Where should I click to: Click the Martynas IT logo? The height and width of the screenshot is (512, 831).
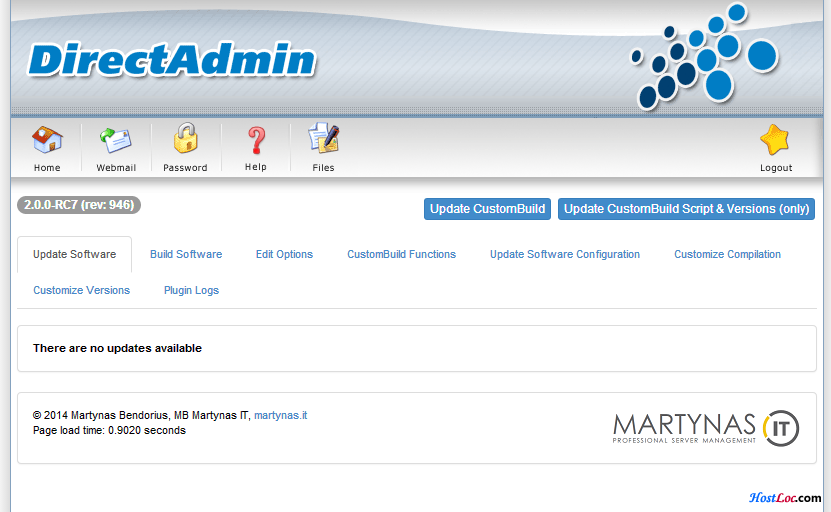click(x=705, y=428)
